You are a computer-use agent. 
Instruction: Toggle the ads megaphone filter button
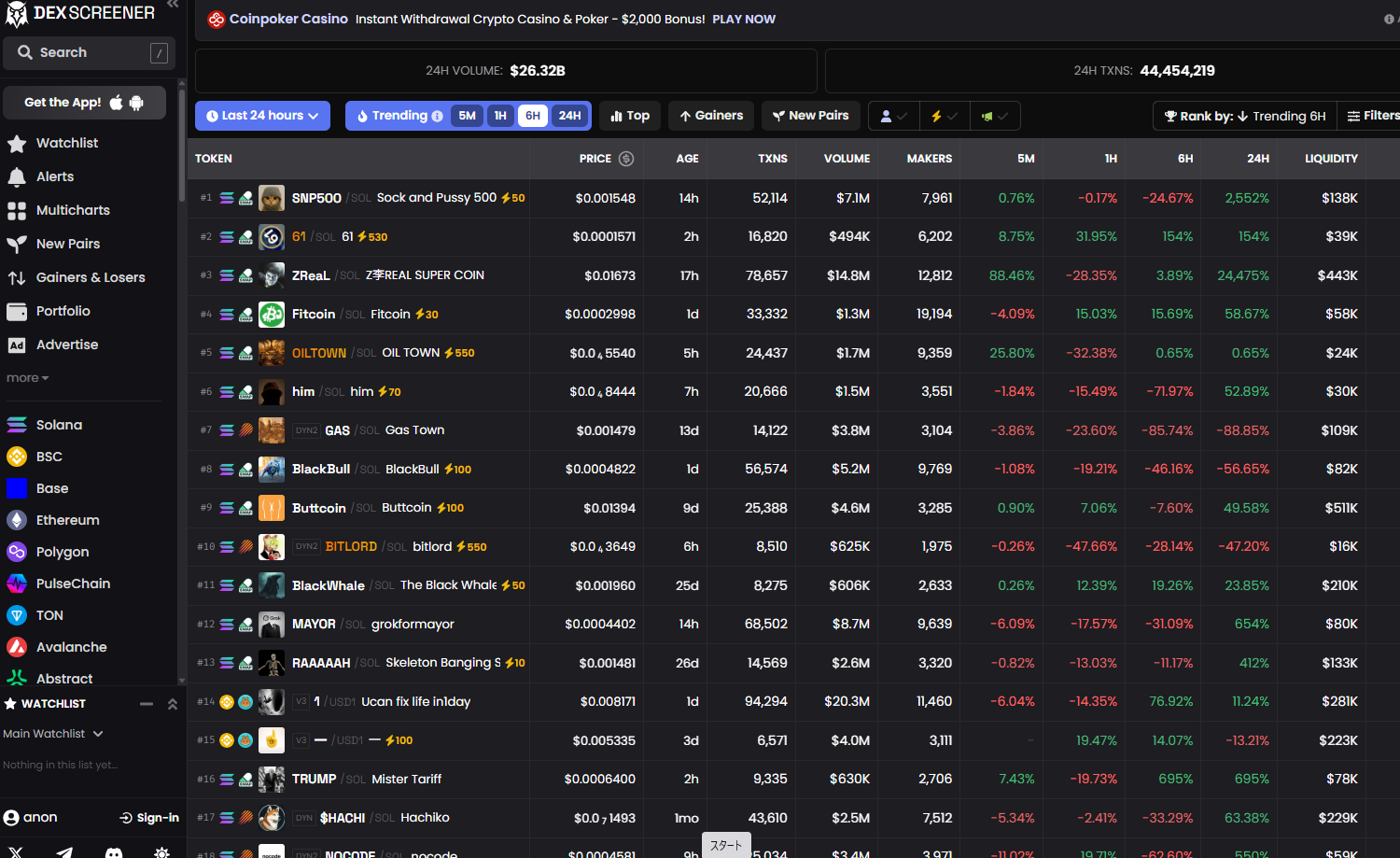pos(994,116)
